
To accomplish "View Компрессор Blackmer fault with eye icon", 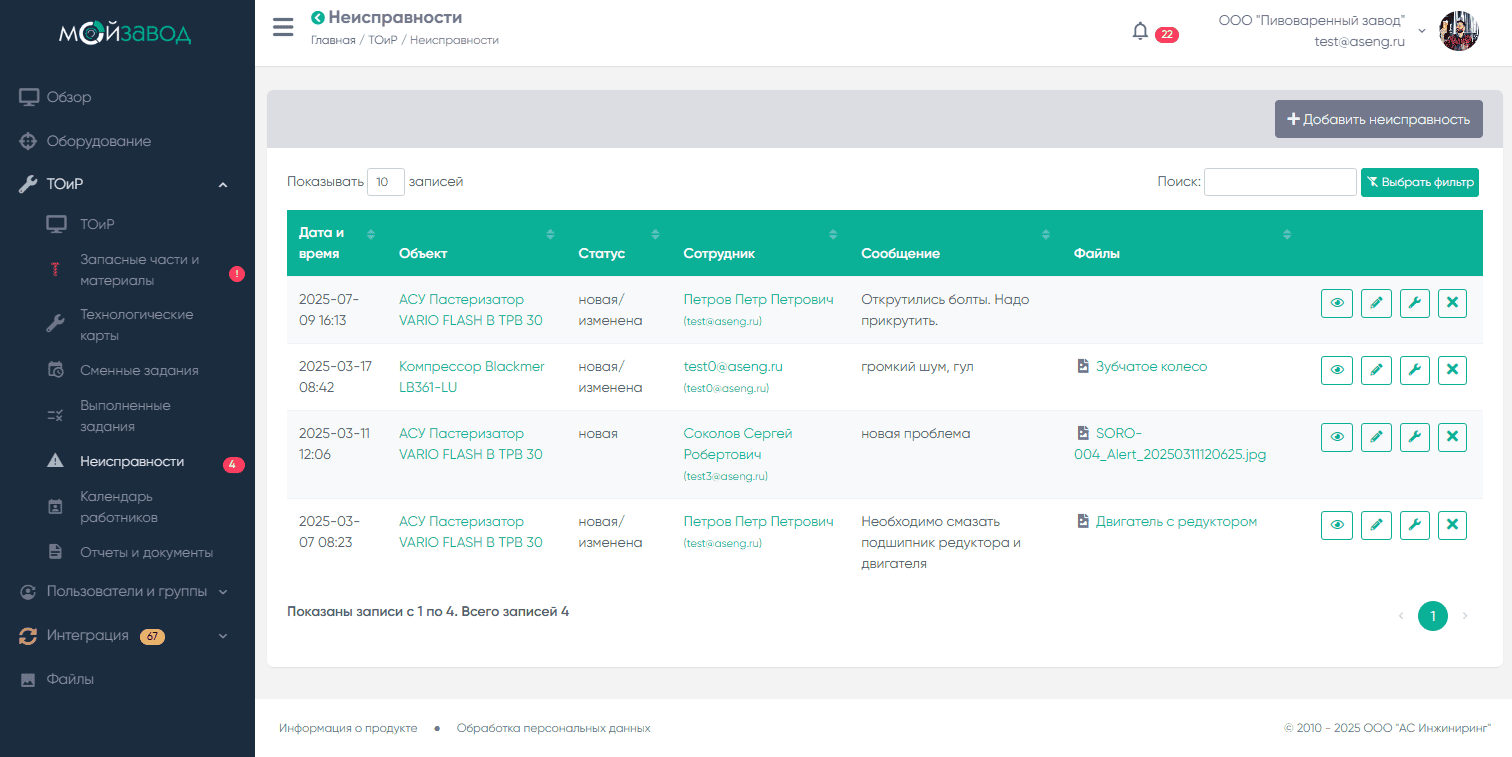I will pyautogui.click(x=1337, y=370).
